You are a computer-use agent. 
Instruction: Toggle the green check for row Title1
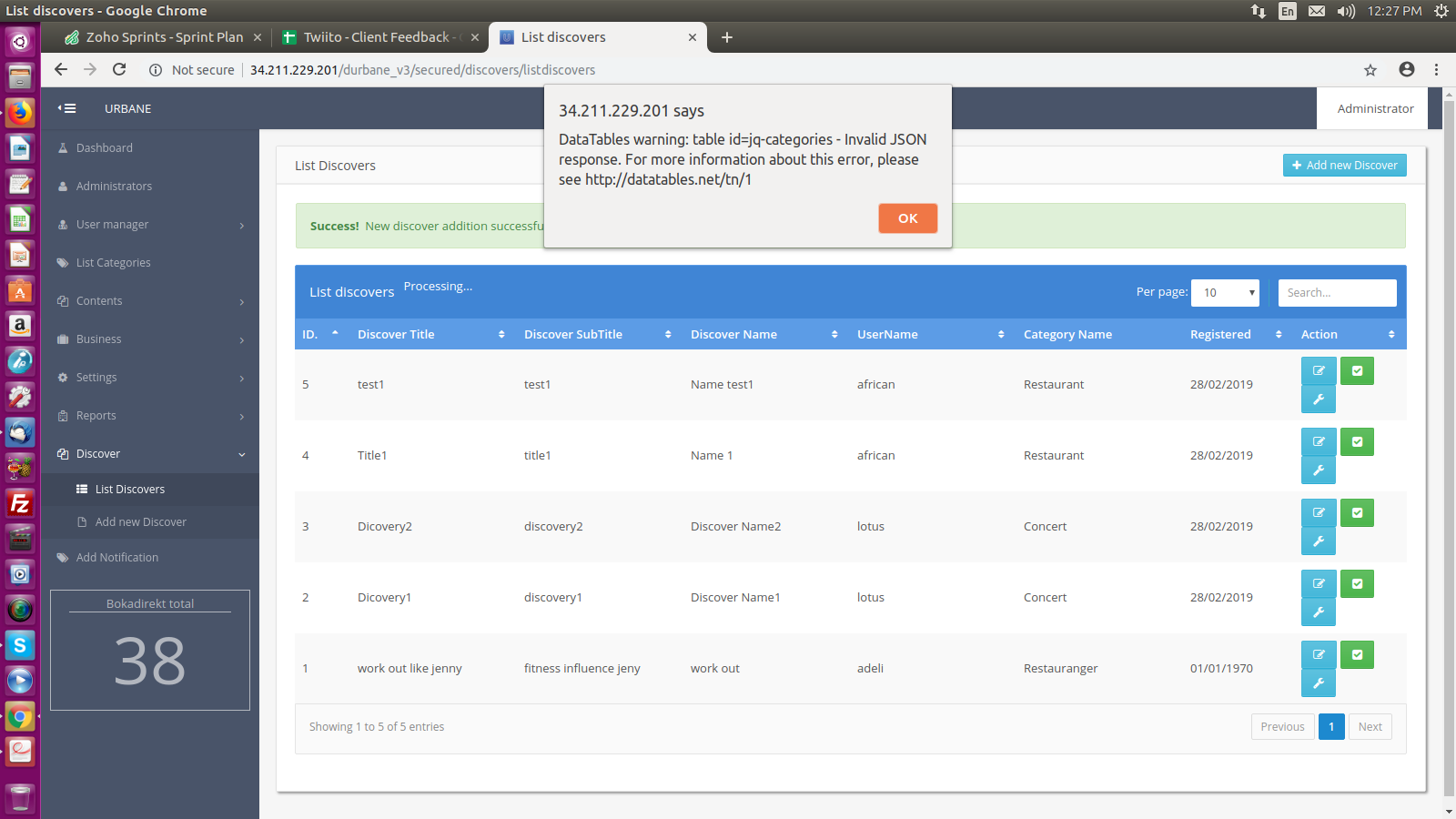1357,442
